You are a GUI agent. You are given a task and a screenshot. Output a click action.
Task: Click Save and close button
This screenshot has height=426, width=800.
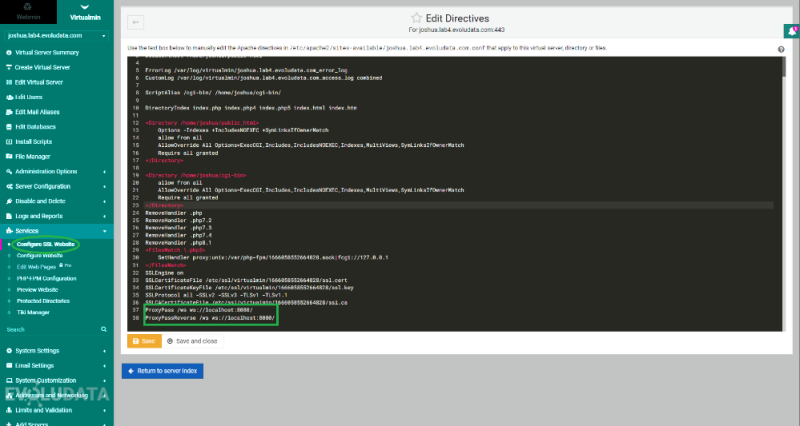coord(192,341)
